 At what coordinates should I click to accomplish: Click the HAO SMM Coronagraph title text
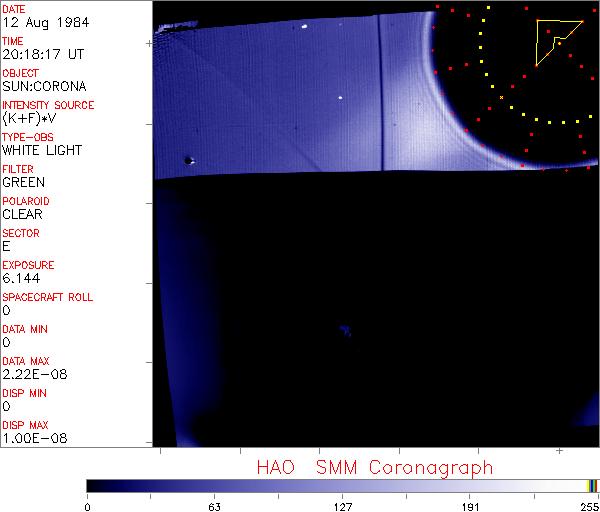click(x=374, y=467)
